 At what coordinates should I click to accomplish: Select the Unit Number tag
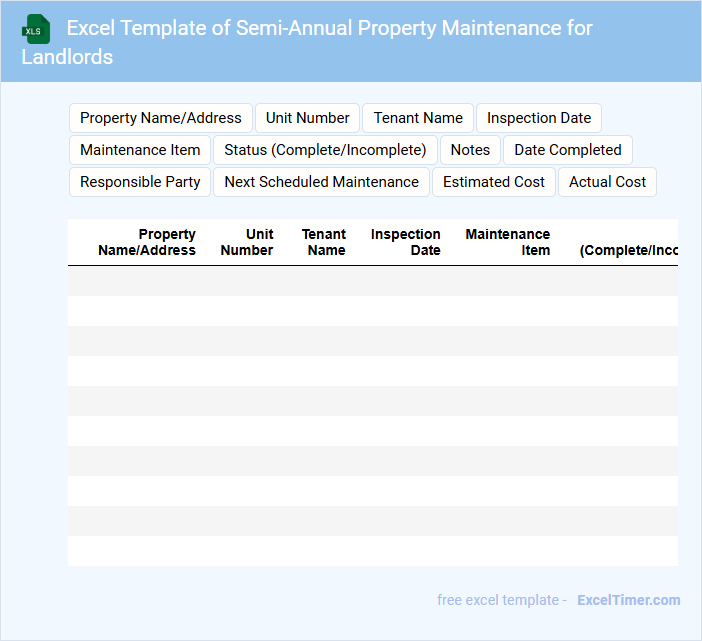tap(308, 118)
